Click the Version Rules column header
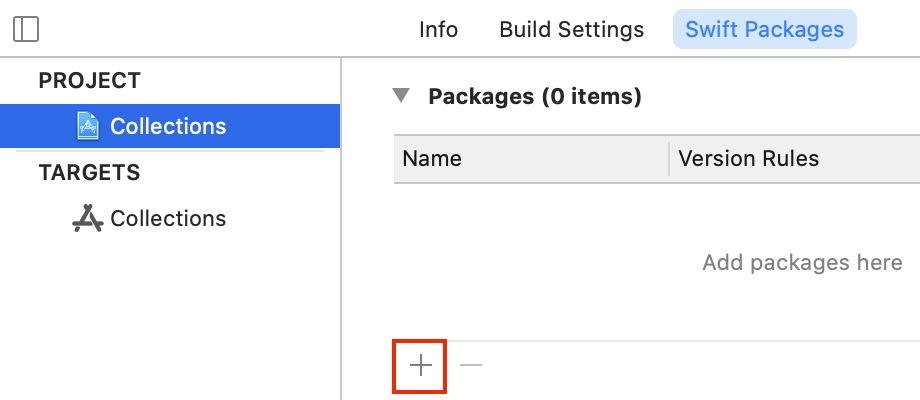The image size is (920, 400). point(748,158)
